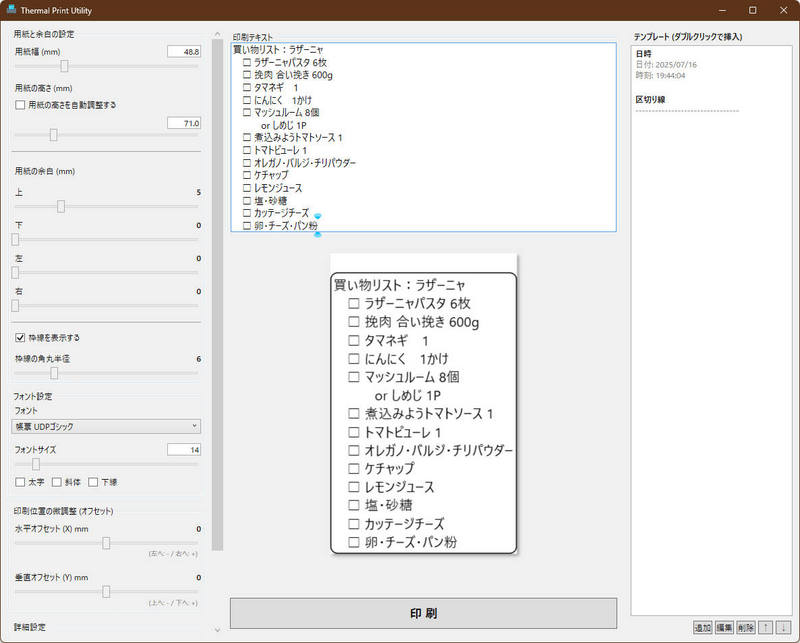The image size is (800, 643).
Task: Uncheck 枠線を表示する checkbox
Action: (21, 338)
